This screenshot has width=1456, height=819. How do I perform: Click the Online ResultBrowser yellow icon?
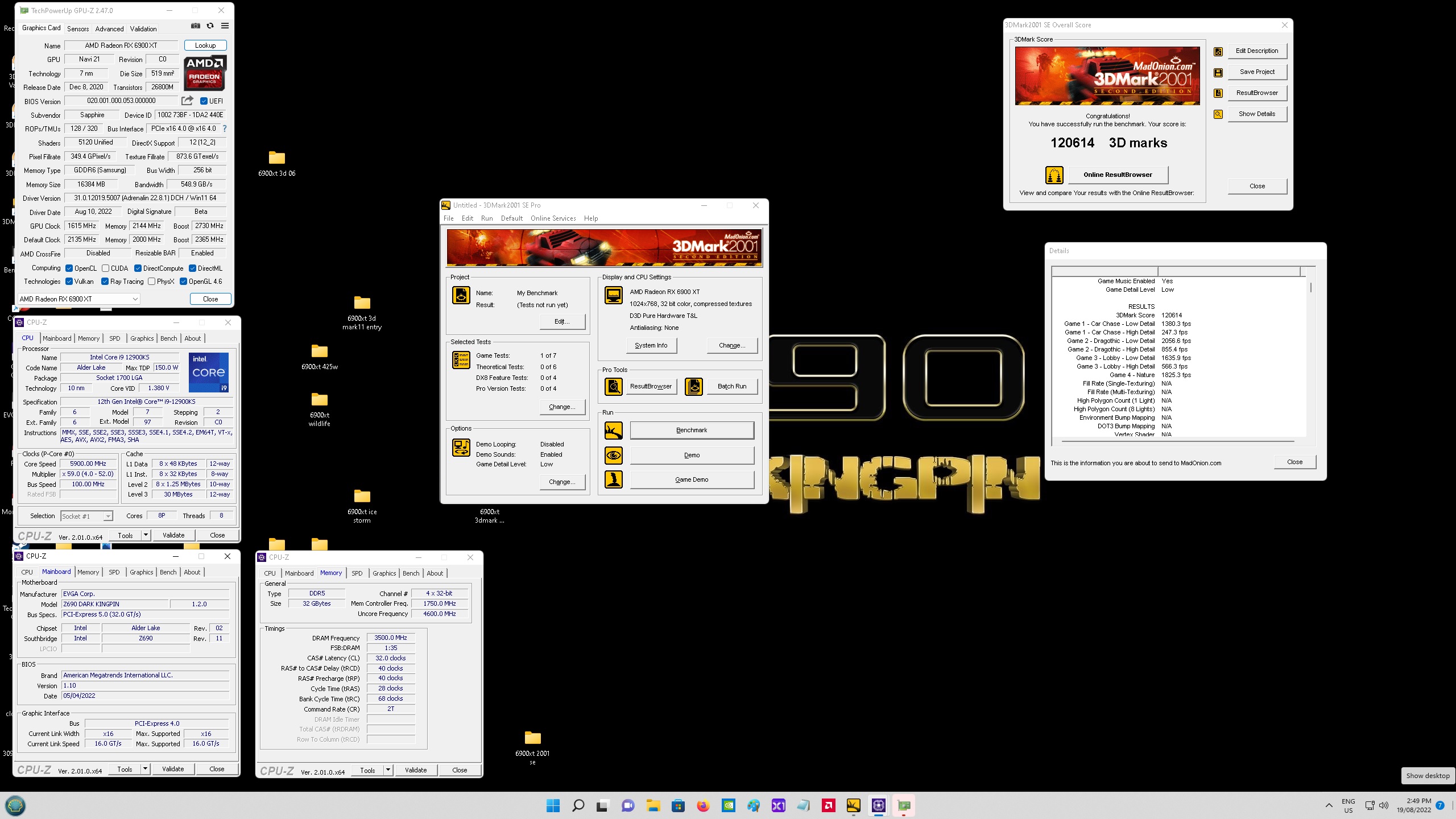(1054, 175)
